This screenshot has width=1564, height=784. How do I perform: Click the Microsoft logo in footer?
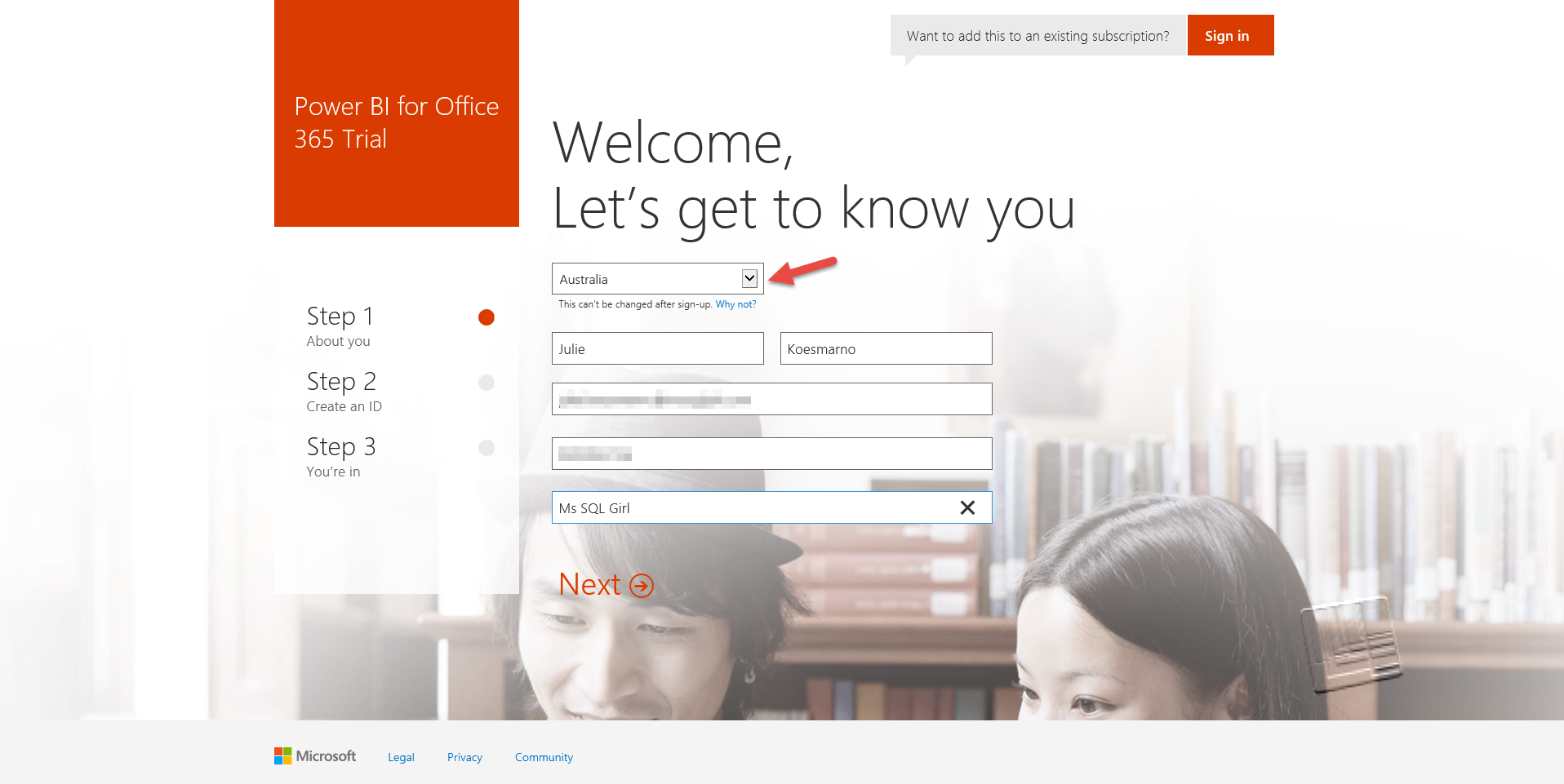pyautogui.click(x=315, y=756)
